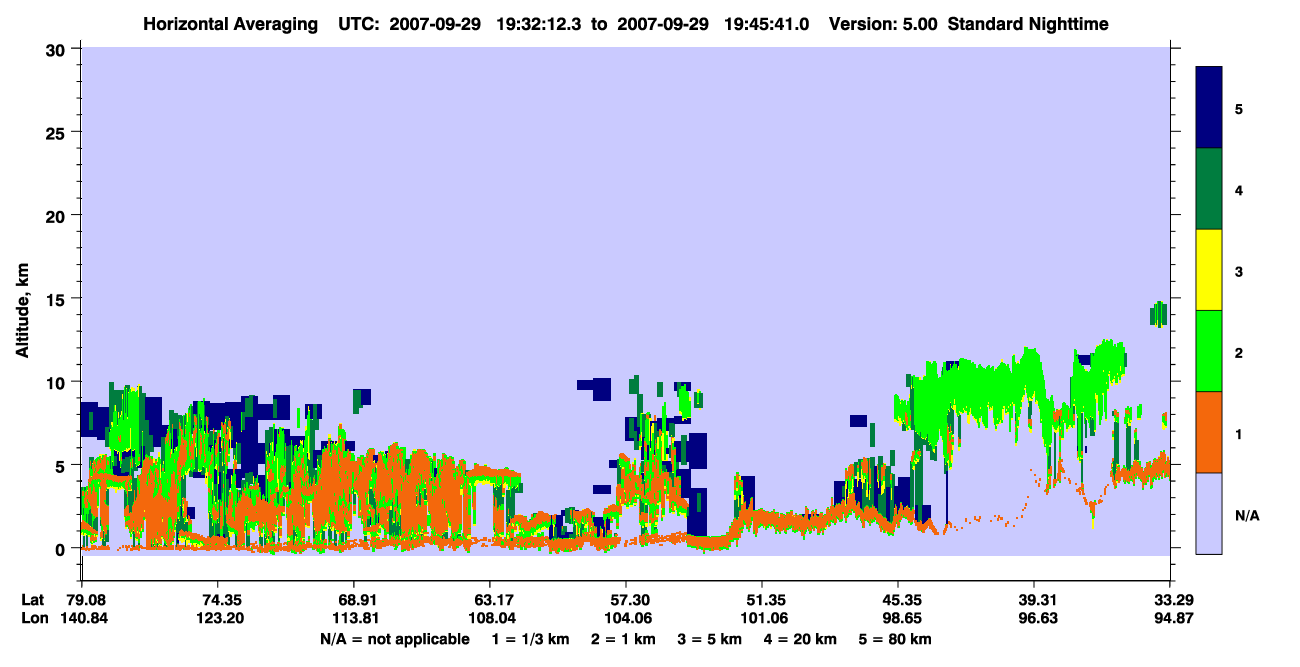Click the 'N/A = not applicable' legend text
This screenshot has height=667, width=1300.
coord(394,638)
